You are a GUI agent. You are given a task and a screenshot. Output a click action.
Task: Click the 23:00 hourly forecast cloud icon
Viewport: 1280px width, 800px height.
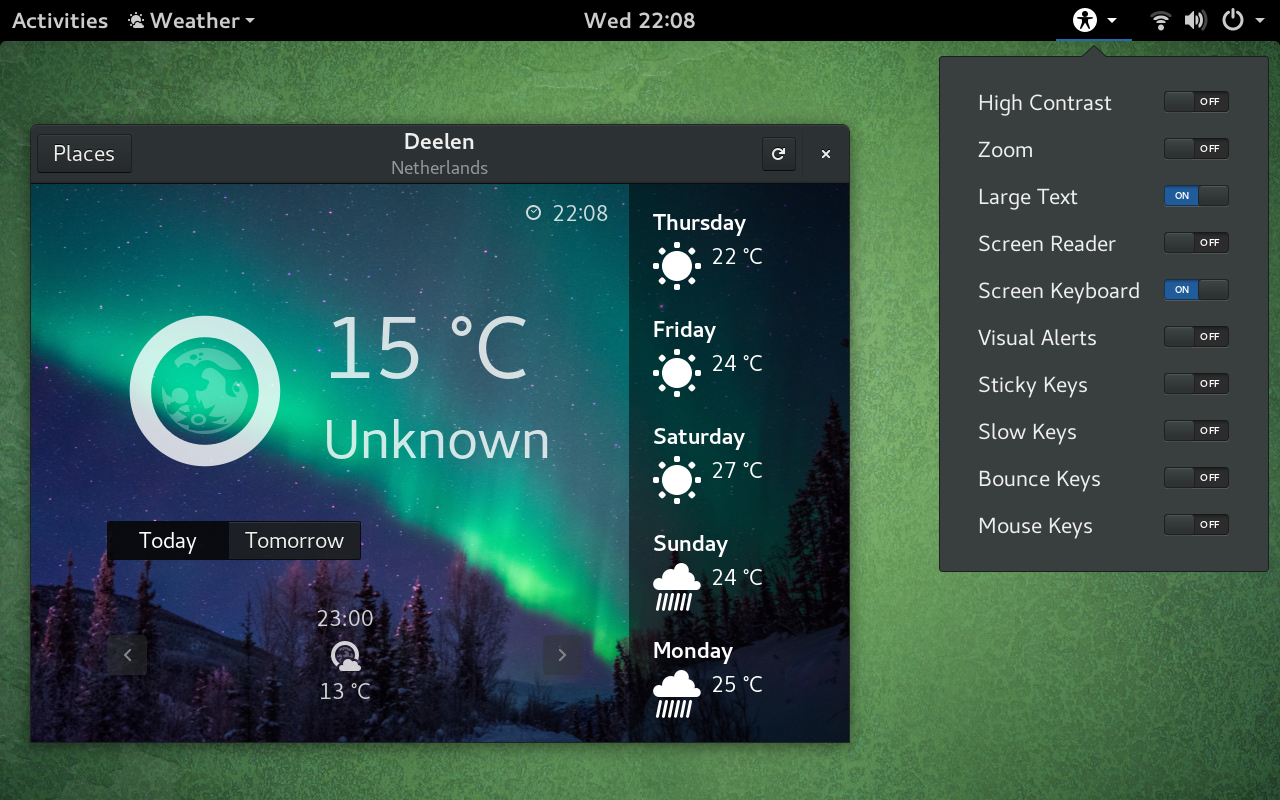click(x=346, y=656)
